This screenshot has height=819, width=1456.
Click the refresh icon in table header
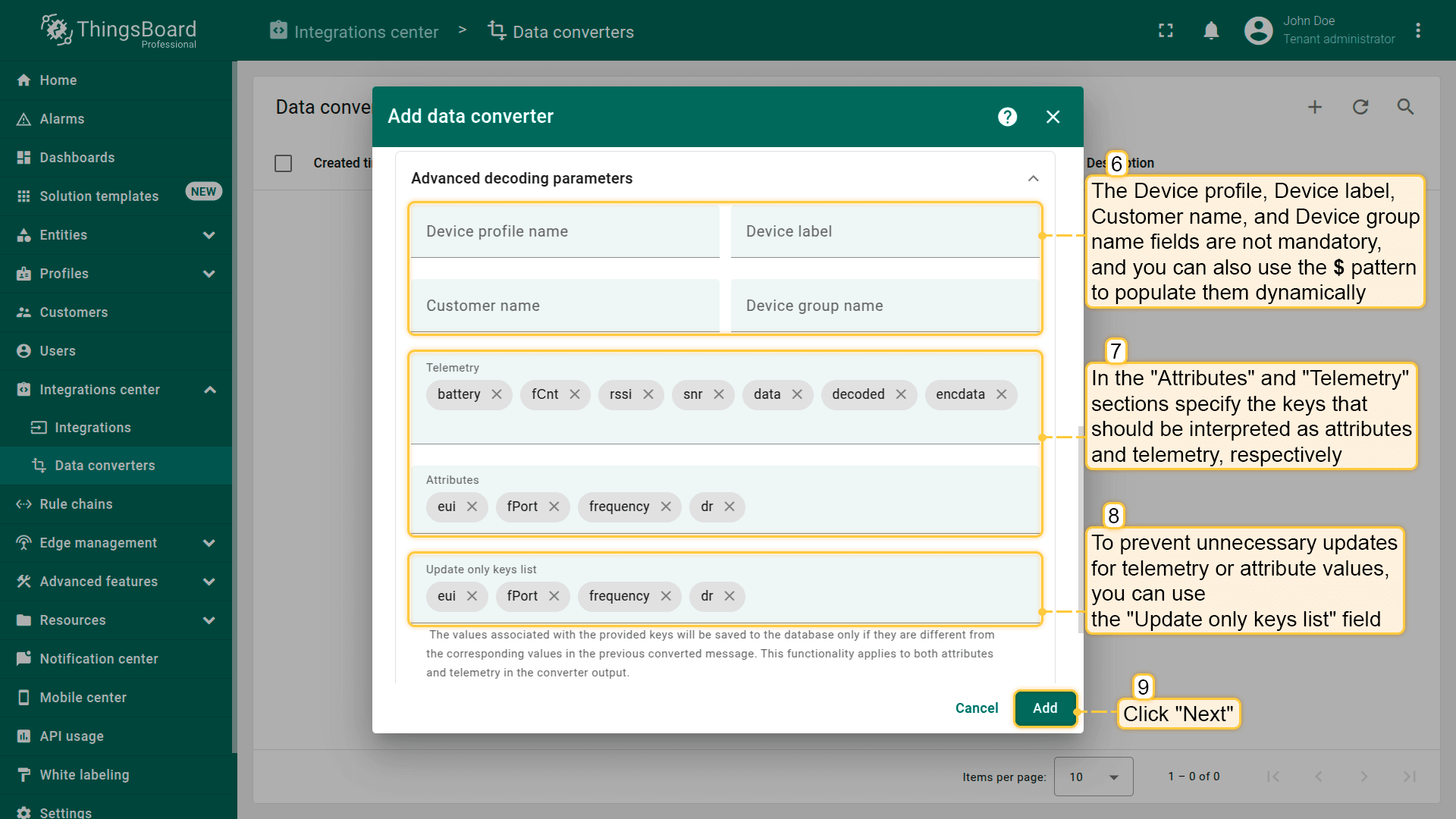1360,107
